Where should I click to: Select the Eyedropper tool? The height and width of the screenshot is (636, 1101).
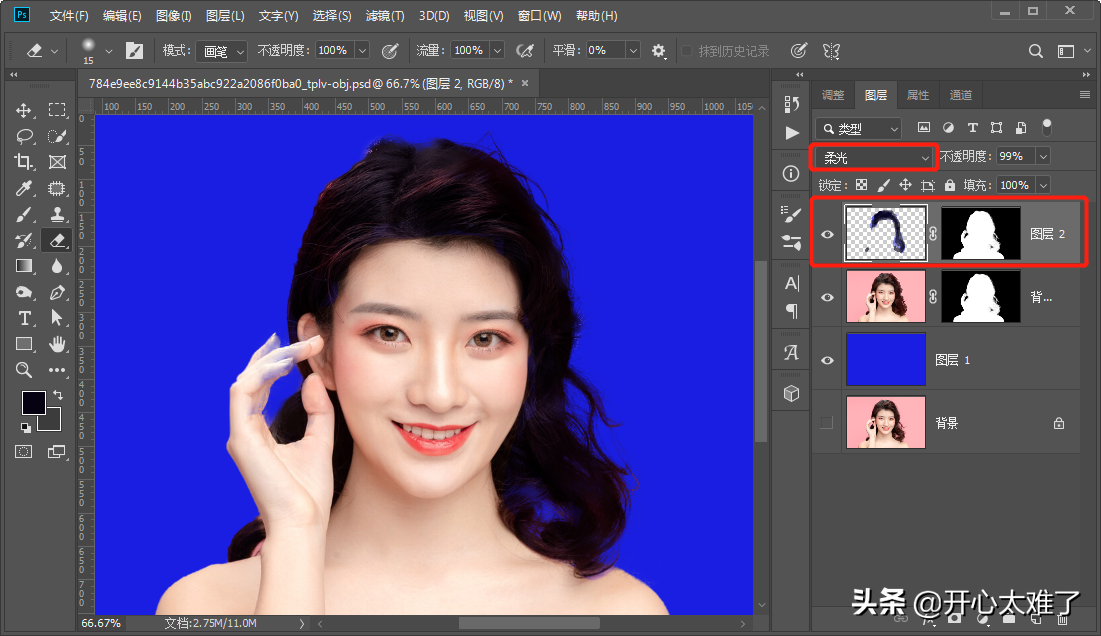coord(24,188)
